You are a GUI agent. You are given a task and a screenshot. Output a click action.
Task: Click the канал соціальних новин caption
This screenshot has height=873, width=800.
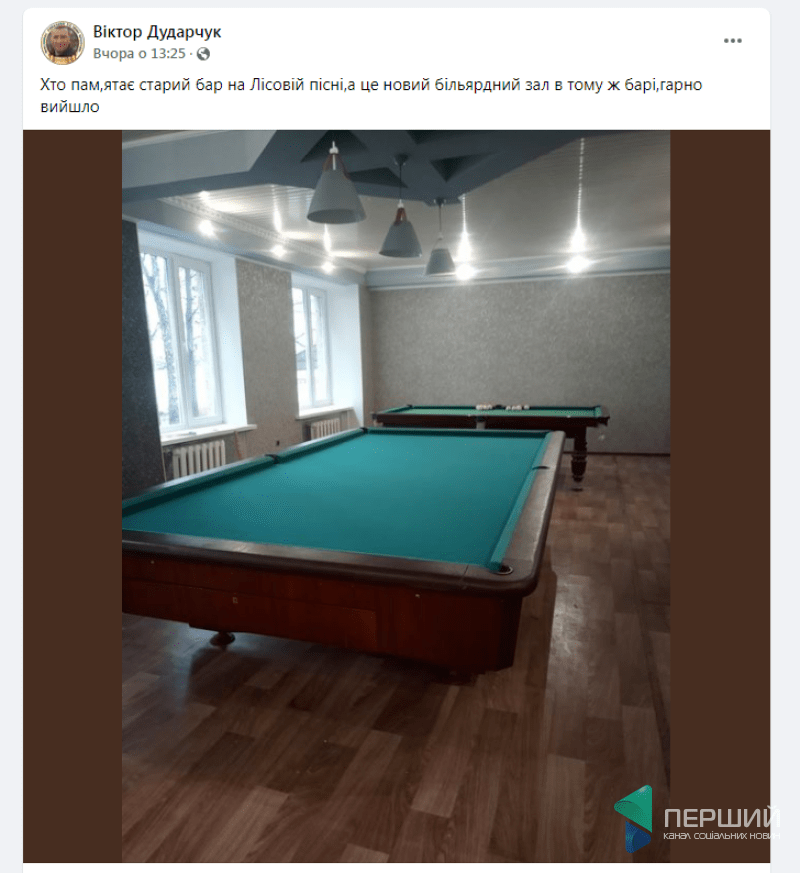point(721,836)
